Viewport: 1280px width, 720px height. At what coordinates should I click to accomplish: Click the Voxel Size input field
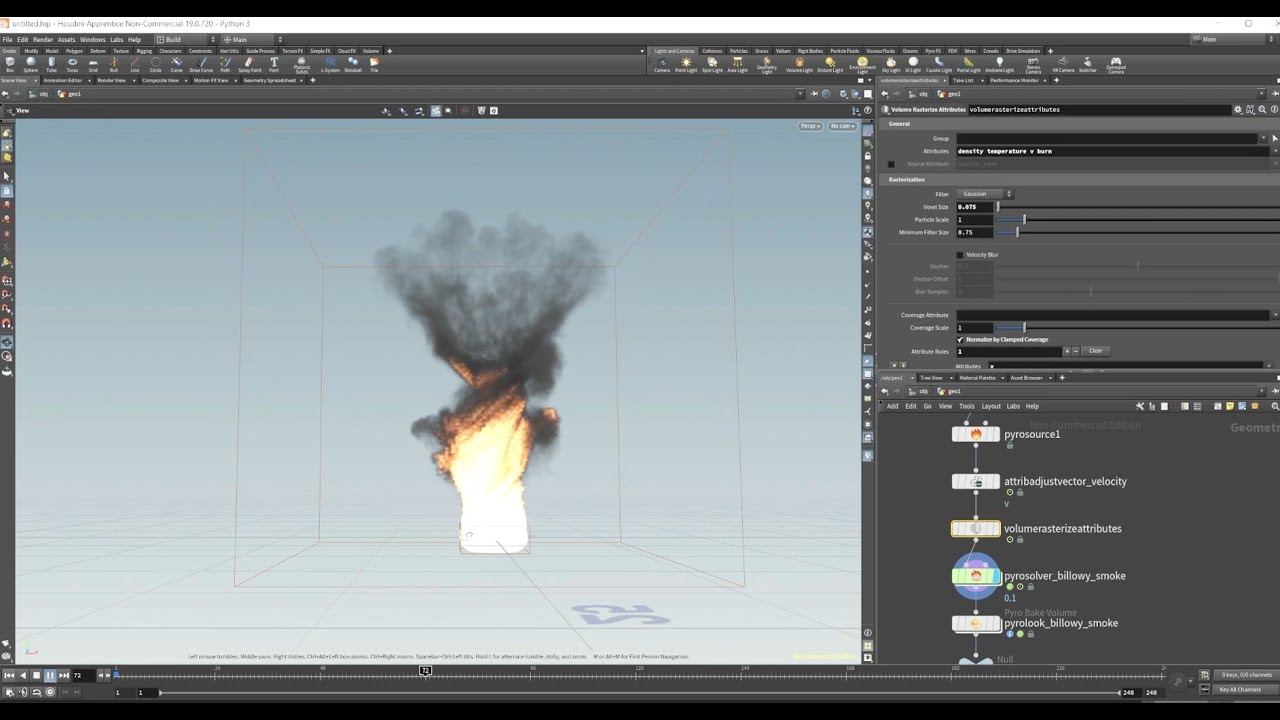[x=975, y=207]
